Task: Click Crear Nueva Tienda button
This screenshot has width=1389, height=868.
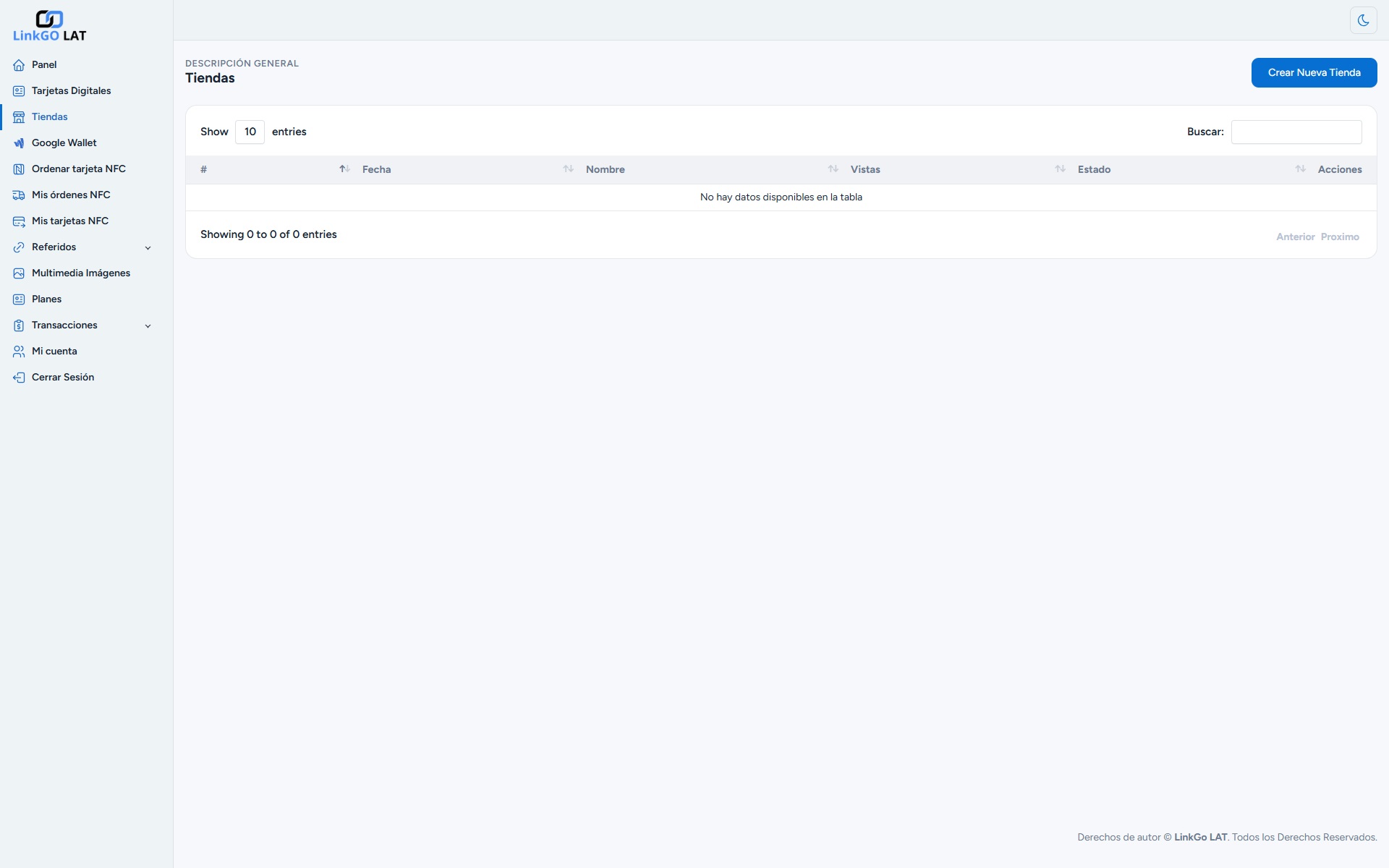Action: [x=1314, y=73]
